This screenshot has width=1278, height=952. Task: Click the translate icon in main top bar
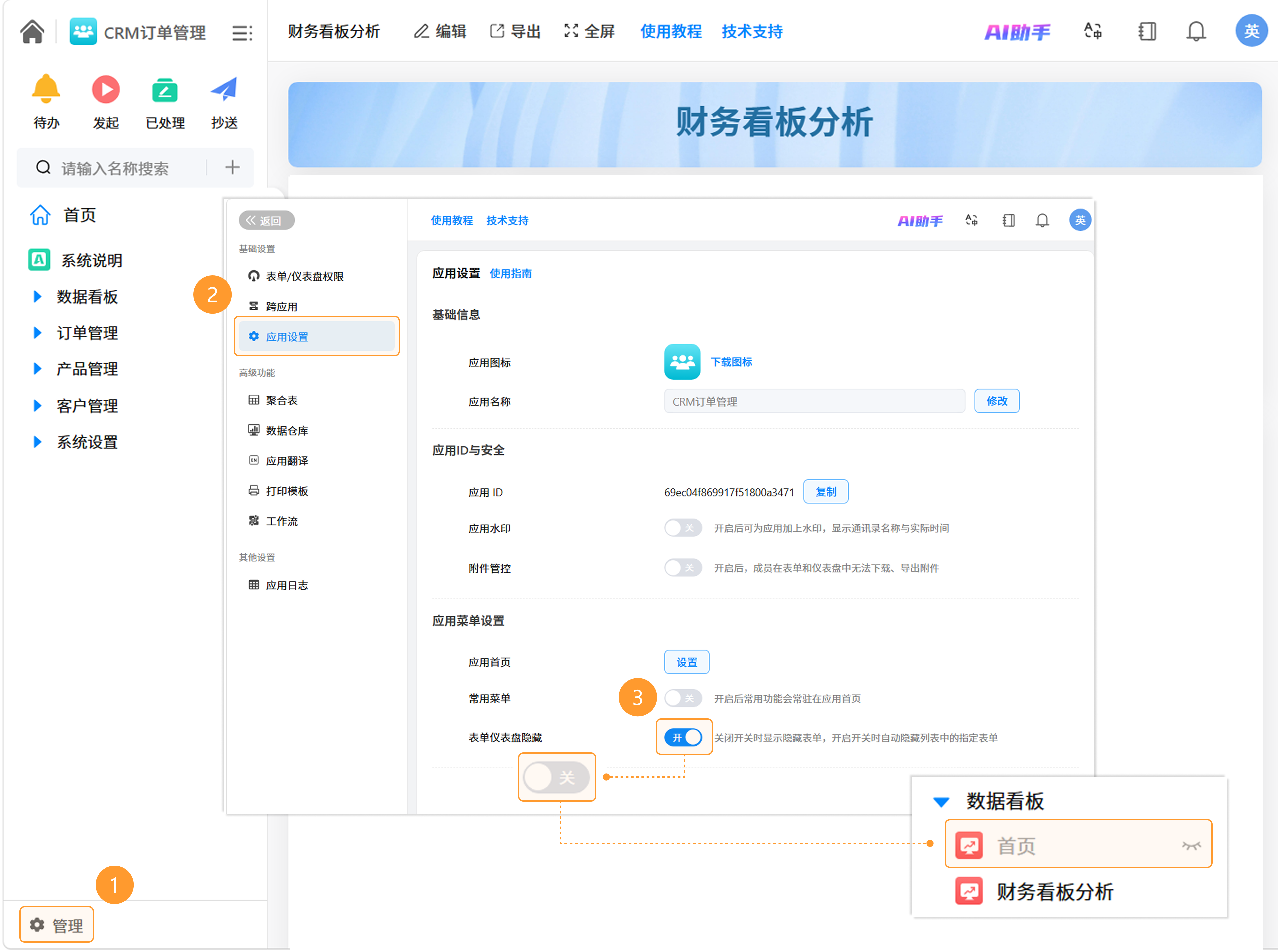click(x=1093, y=31)
